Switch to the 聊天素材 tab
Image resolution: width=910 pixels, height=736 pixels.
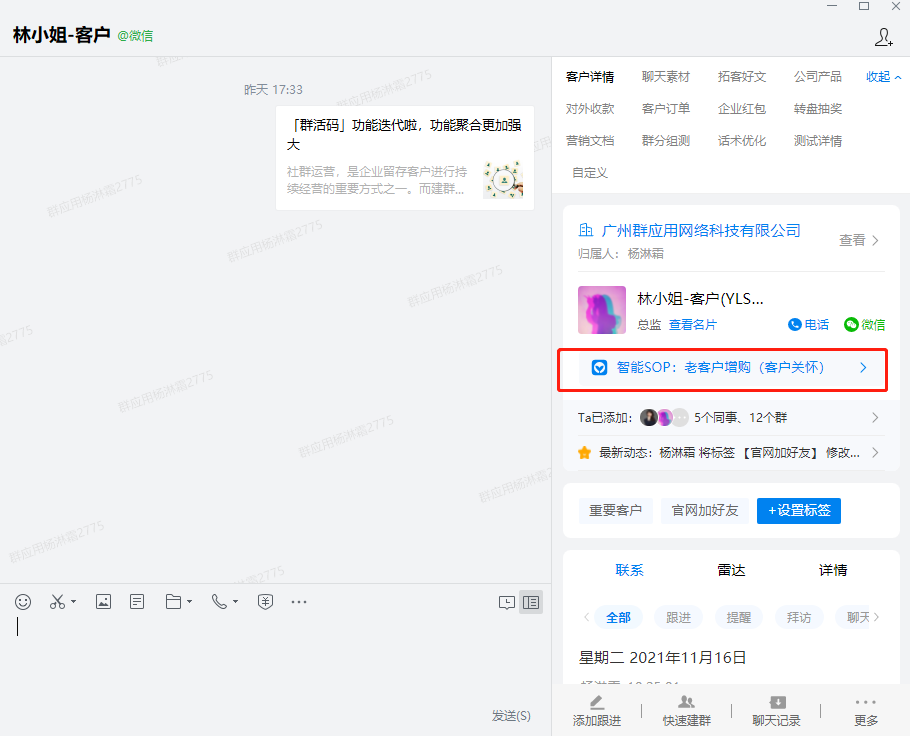coord(666,77)
